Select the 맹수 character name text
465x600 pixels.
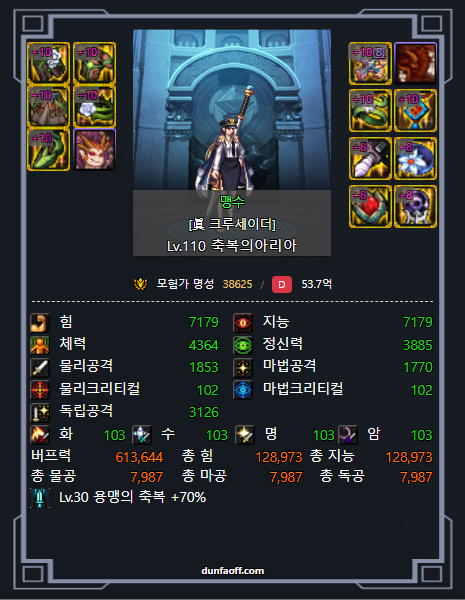[232, 201]
